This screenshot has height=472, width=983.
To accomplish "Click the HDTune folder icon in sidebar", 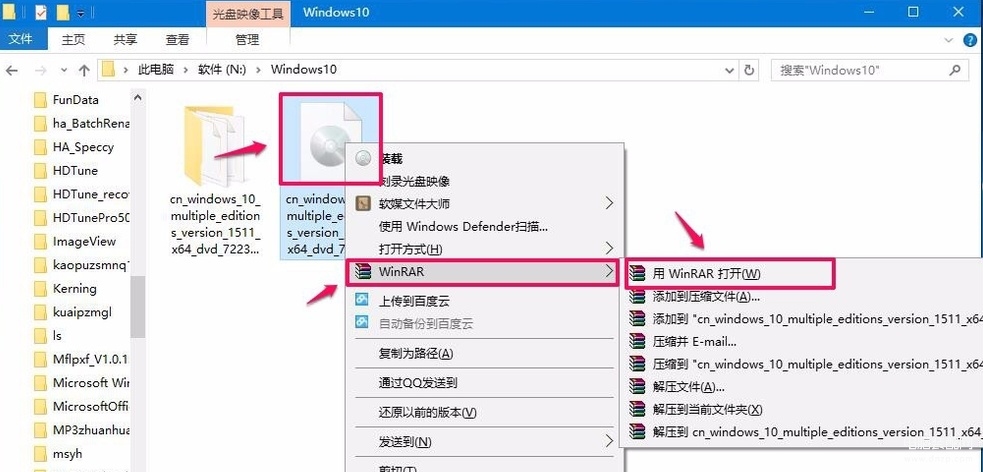I will coord(40,170).
